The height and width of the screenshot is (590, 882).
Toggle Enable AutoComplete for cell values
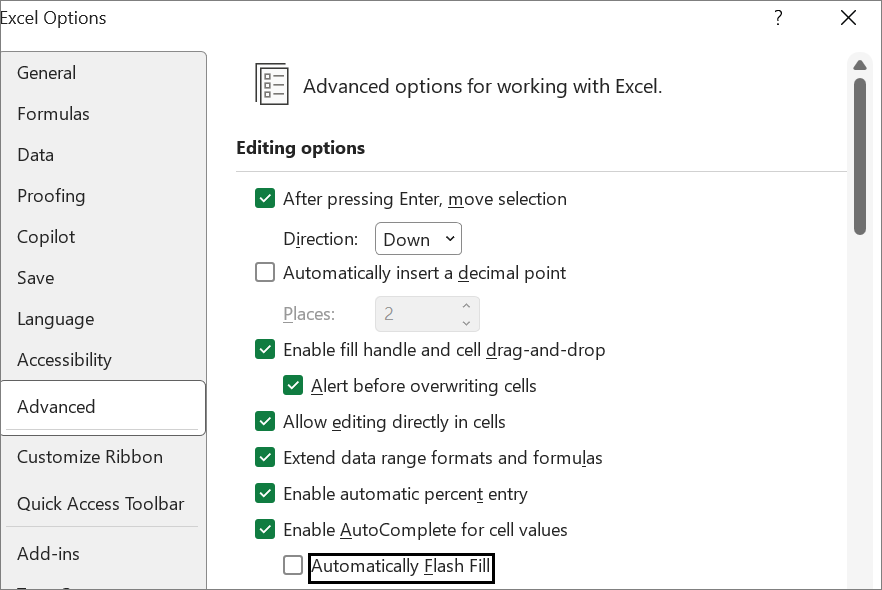265,530
